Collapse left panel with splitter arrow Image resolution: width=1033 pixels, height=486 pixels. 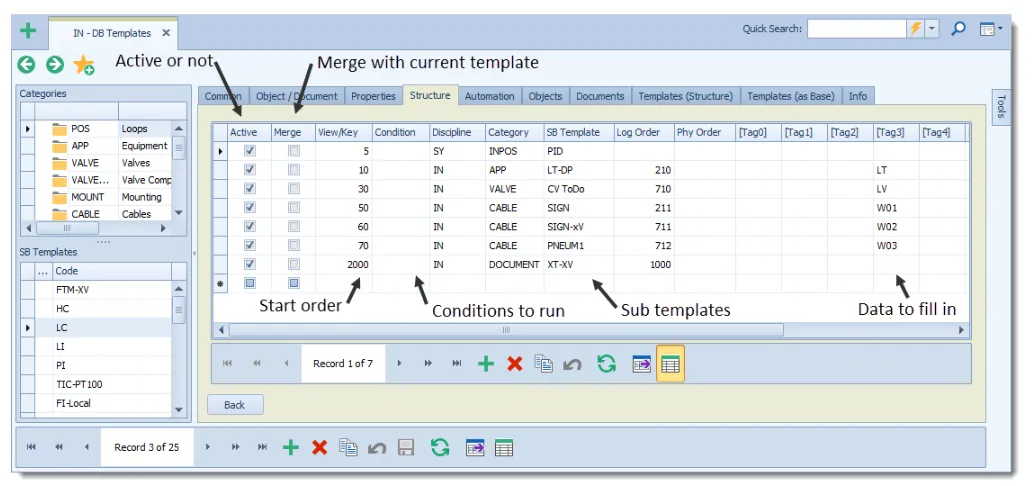(x=193, y=253)
